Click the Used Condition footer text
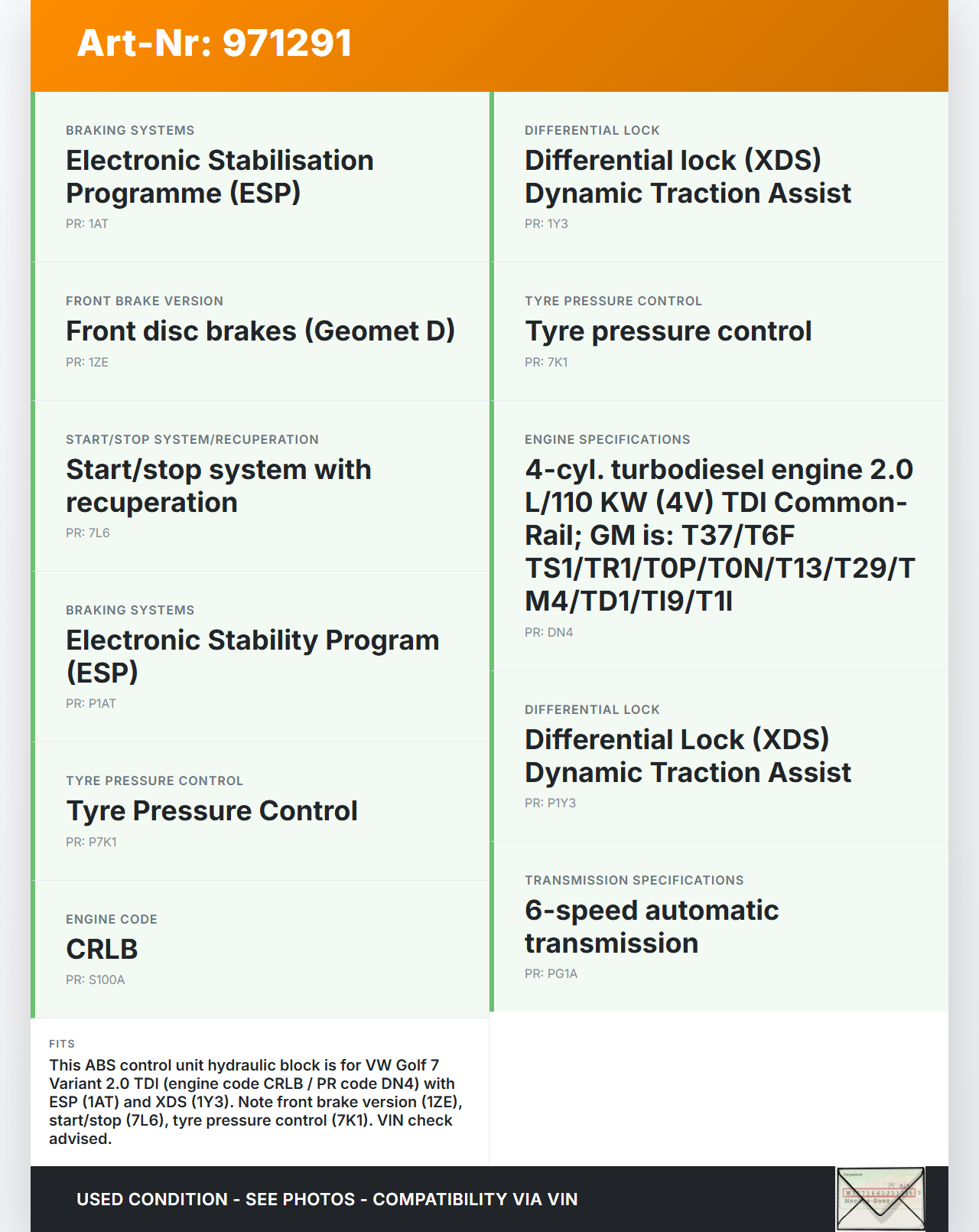The height and width of the screenshot is (1232, 979). click(327, 1199)
